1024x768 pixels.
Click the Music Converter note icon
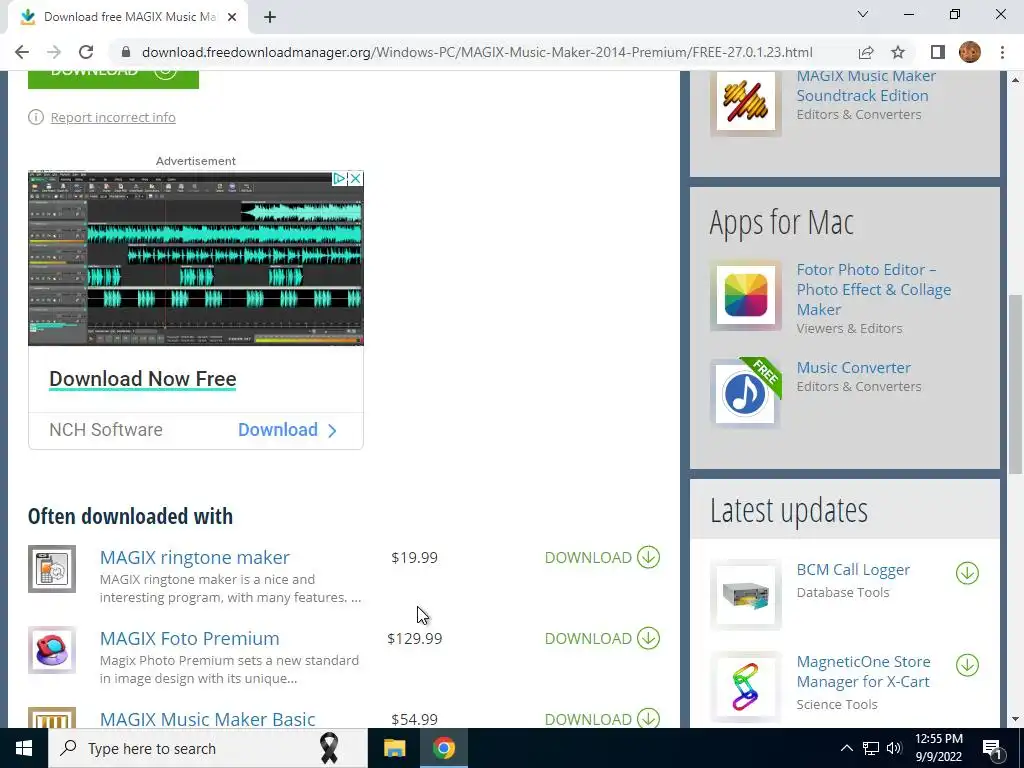click(x=746, y=393)
